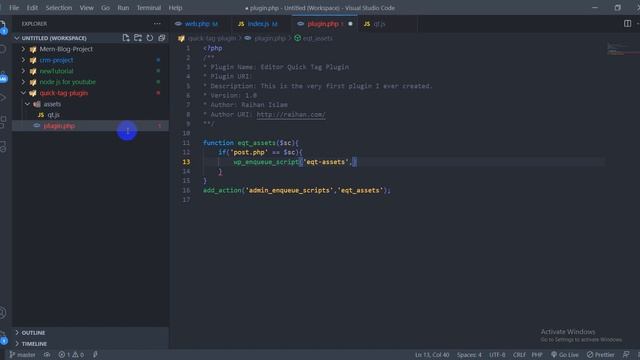This screenshot has height=360, width=640.
Task: Change indentation via Spaces: 4
Action: (x=469, y=355)
